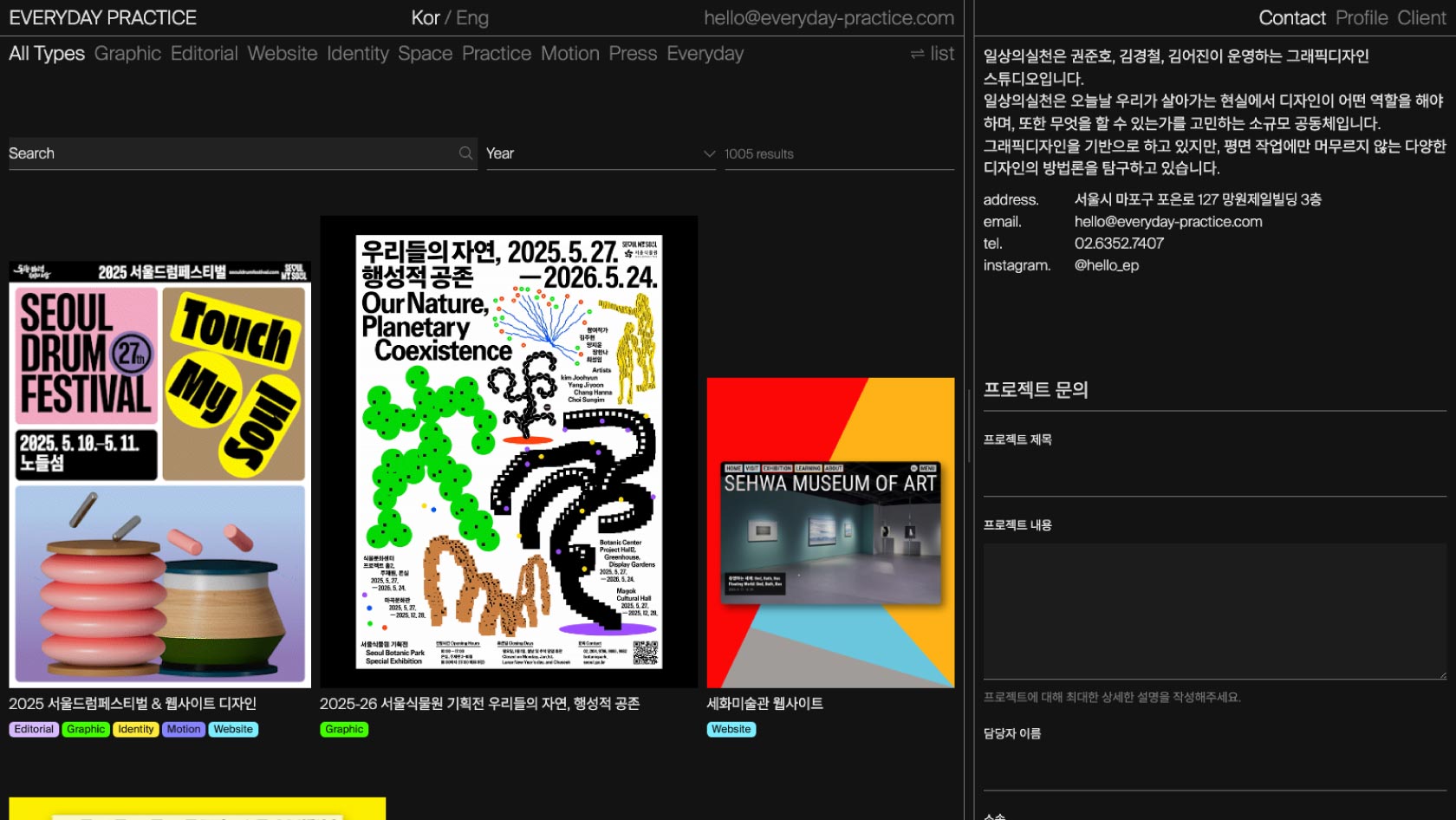Click the header email address link

[829, 18]
